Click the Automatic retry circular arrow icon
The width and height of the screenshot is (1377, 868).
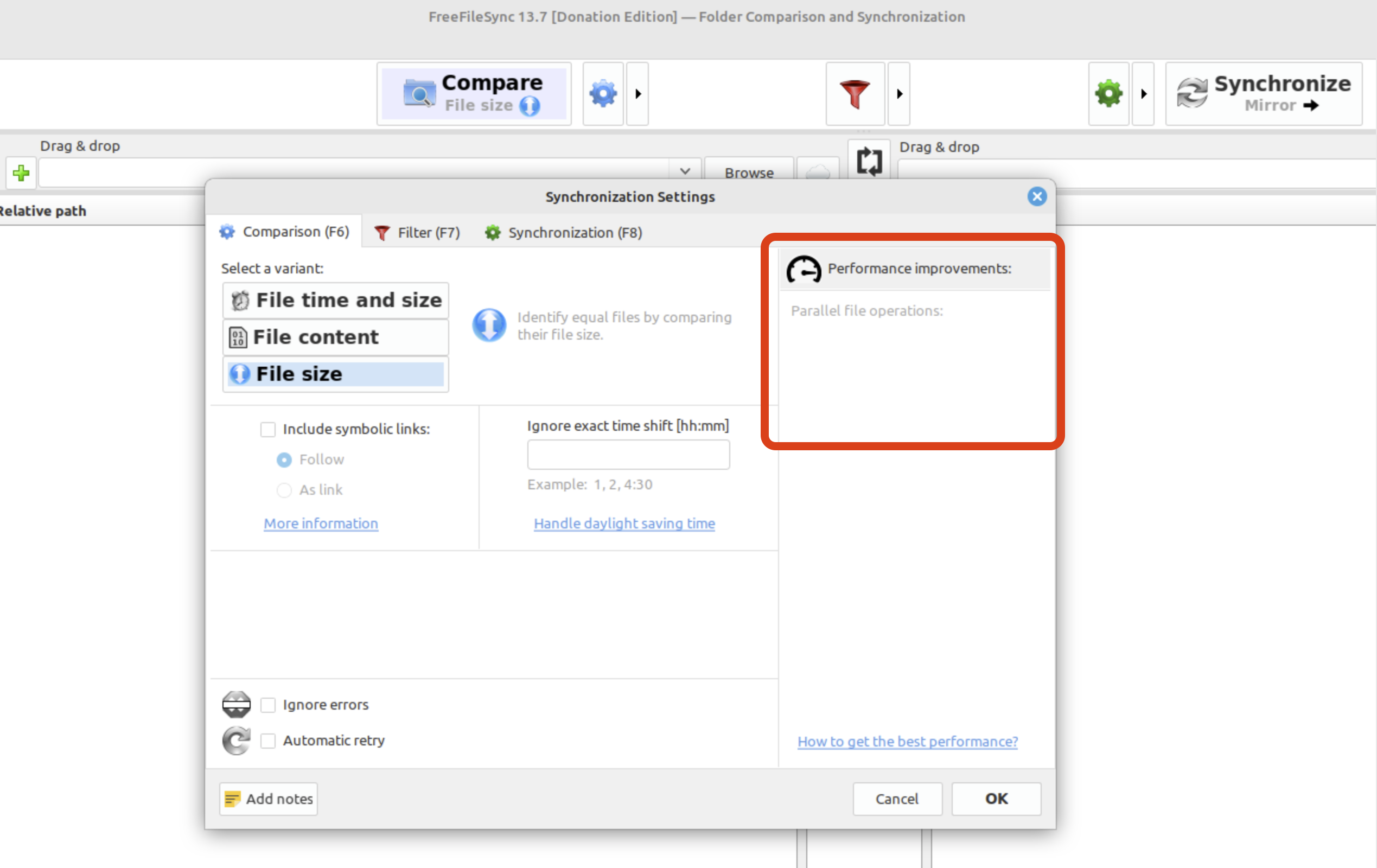pyautogui.click(x=236, y=741)
